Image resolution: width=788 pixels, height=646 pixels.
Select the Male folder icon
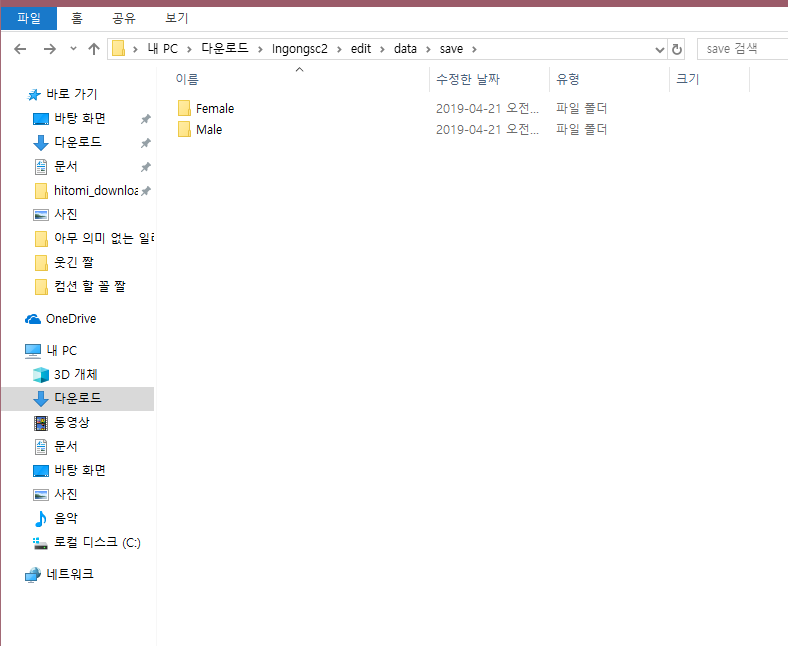tap(184, 130)
